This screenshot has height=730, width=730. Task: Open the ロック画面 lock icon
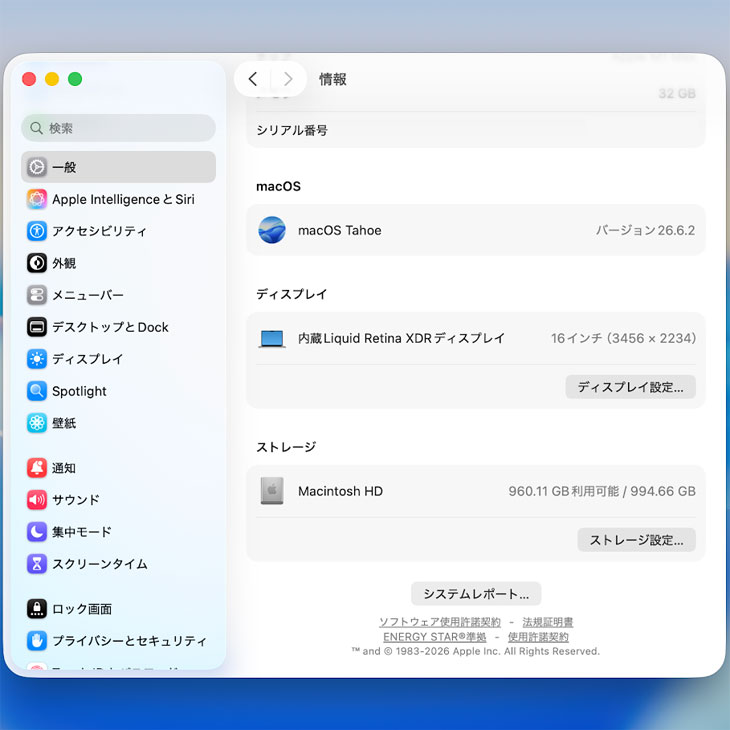(x=37, y=608)
